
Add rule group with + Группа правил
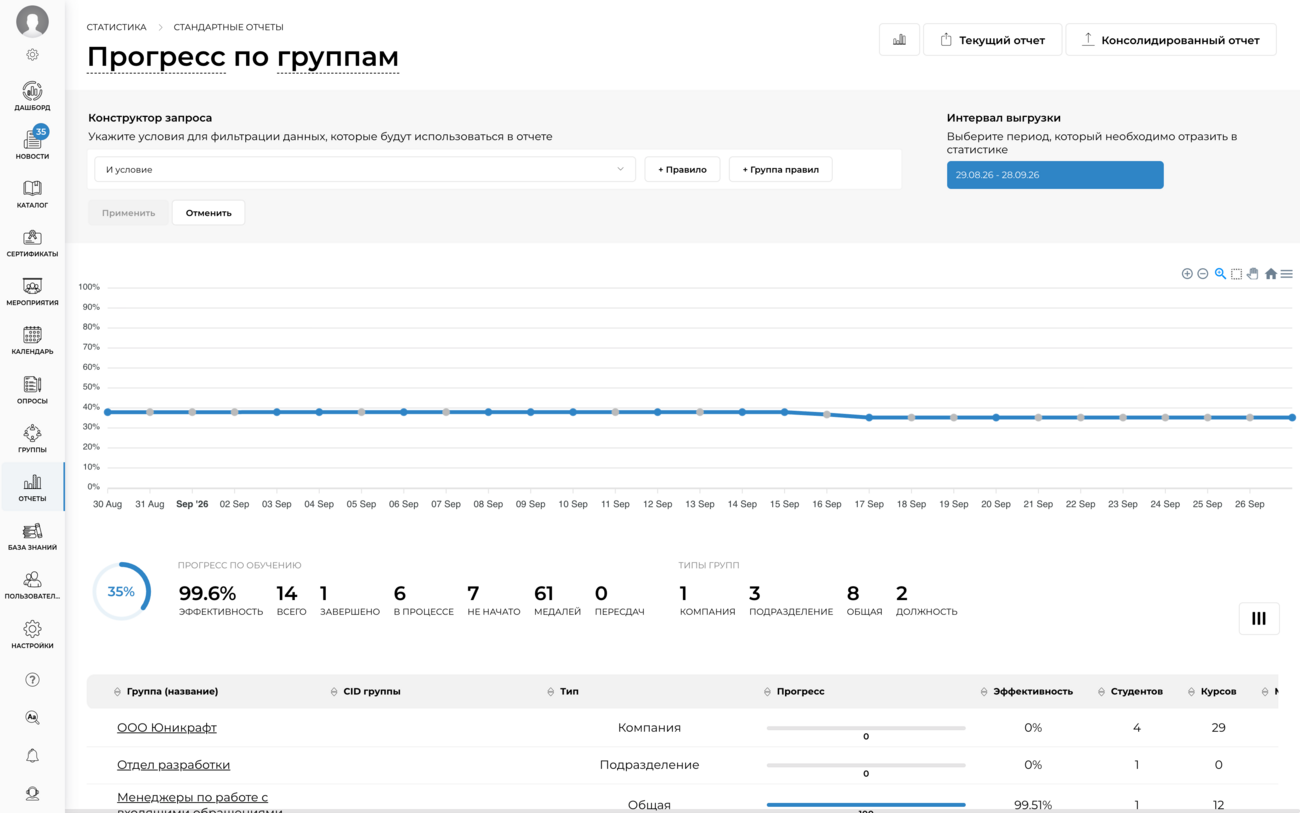780,169
